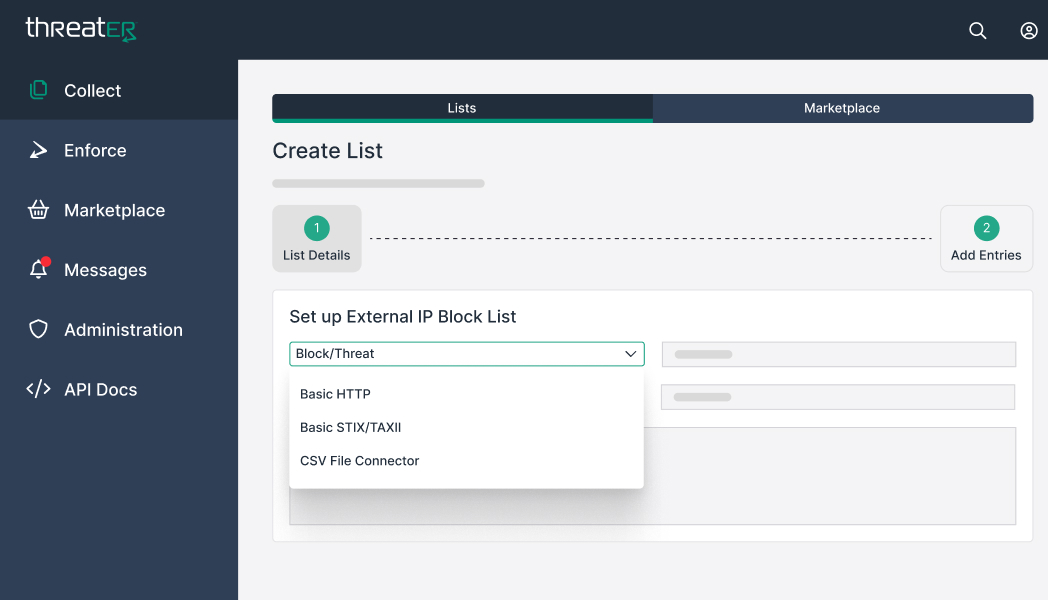Click the Marketplace basket icon
This screenshot has width=1048, height=600.
(39, 210)
